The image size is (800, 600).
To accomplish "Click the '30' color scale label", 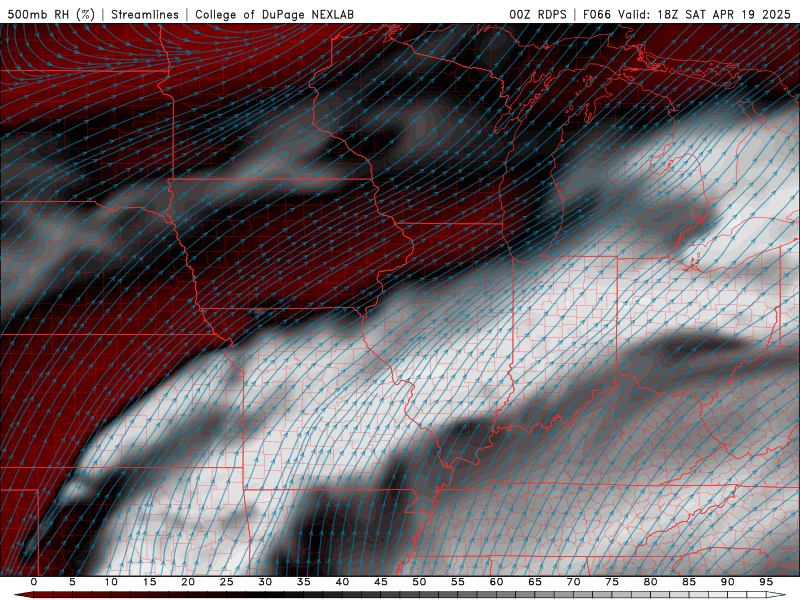I will [x=265, y=582].
